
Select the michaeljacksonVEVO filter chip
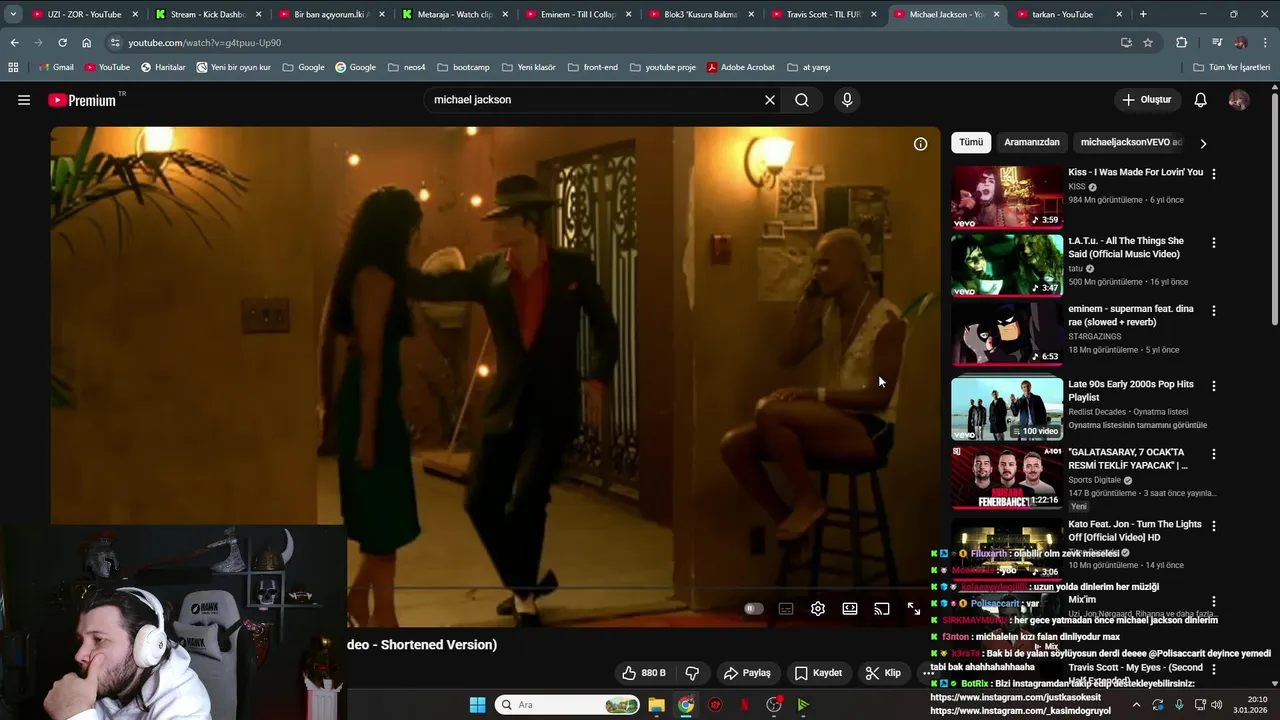(x=1131, y=142)
